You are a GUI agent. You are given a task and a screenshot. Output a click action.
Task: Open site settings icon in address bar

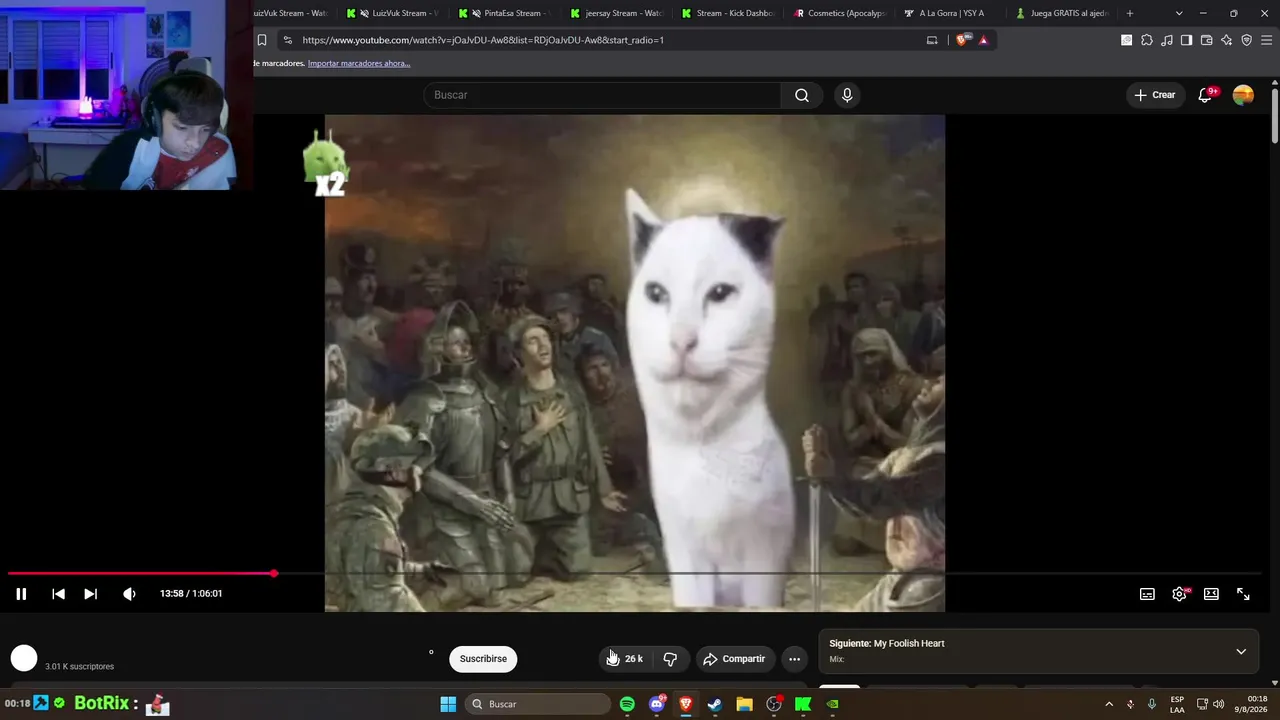pos(288,40)
